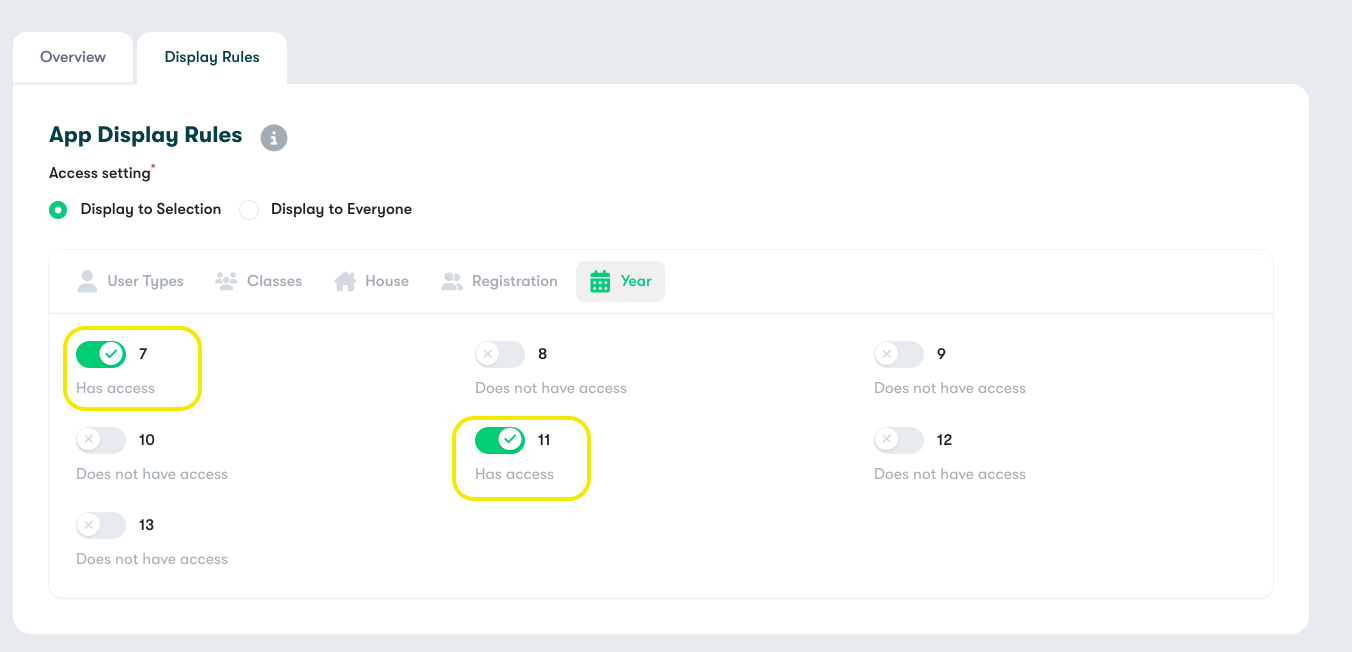The image size is (1352, 652).
Task: Click the User Types filter label
Action: pos(145,281)
